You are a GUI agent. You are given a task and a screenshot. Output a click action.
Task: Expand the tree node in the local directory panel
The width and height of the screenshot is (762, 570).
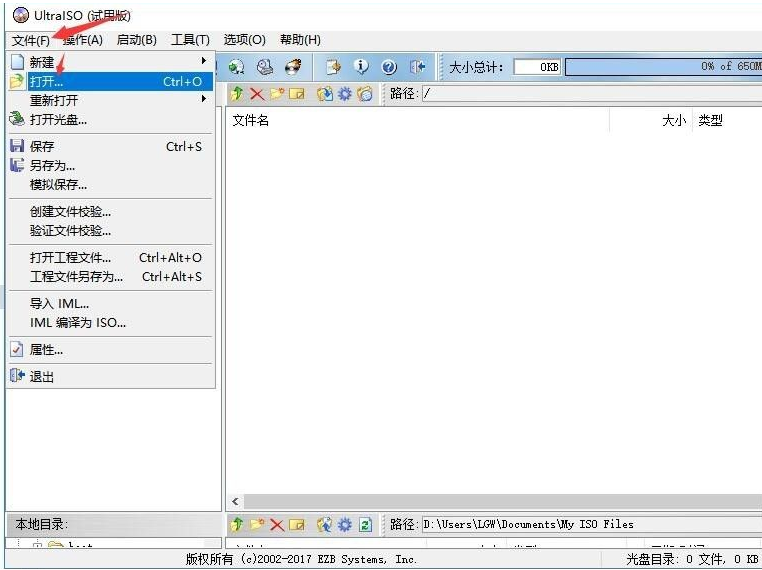tap(37, 546)
